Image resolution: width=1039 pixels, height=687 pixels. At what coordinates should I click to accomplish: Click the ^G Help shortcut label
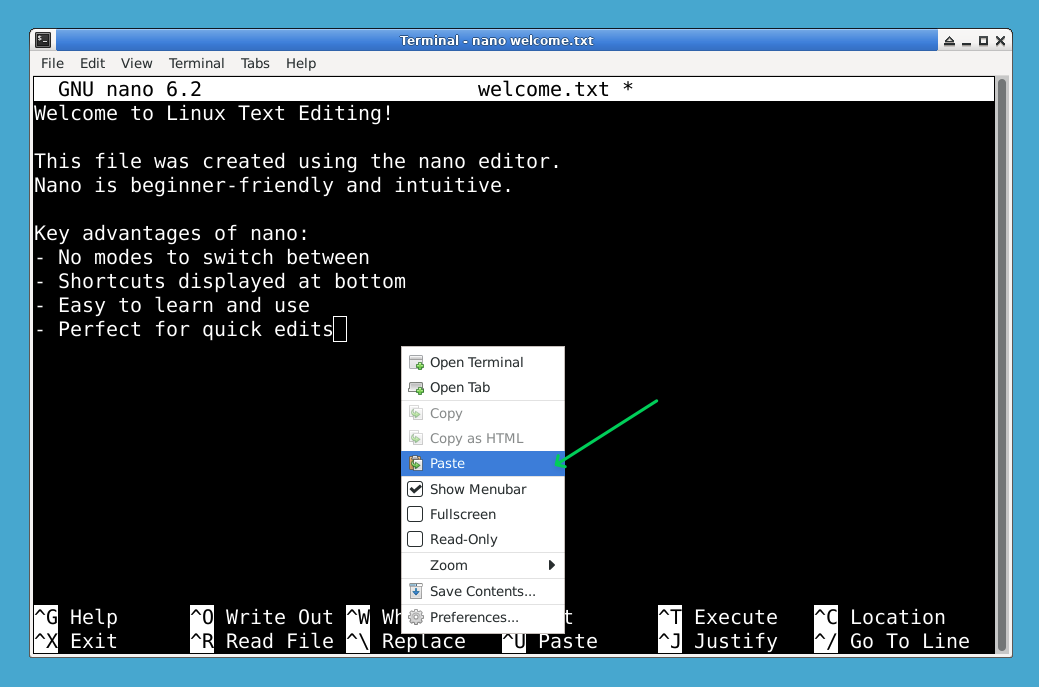(70, 617)
